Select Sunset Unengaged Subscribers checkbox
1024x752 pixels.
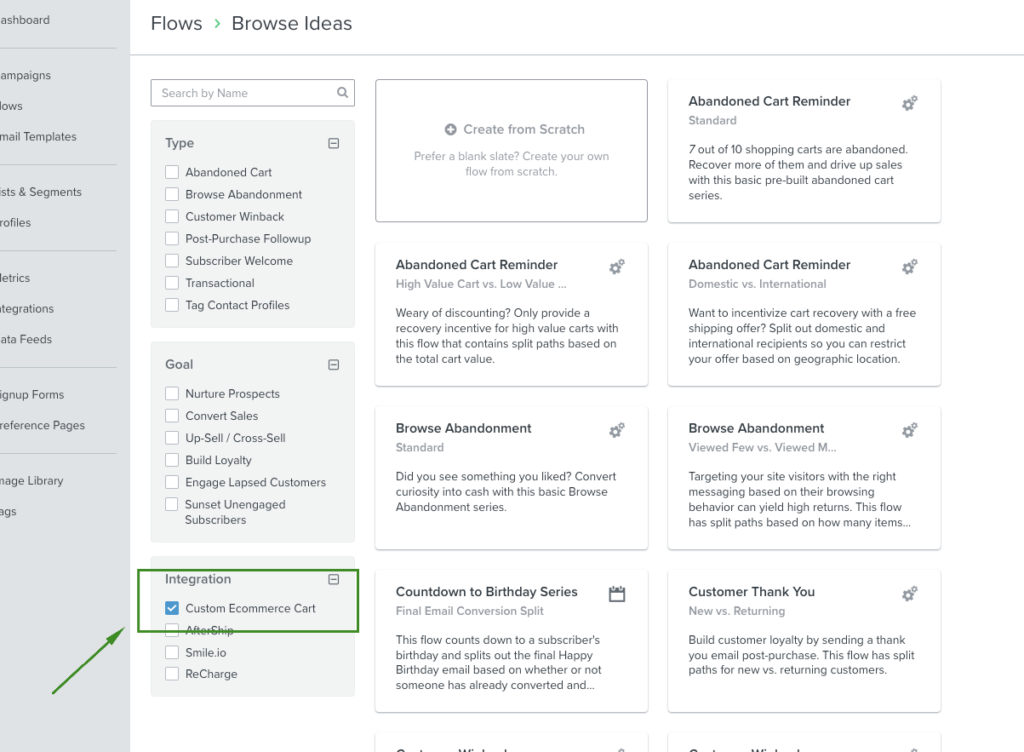pyautogui.click(x=172, y=504)
